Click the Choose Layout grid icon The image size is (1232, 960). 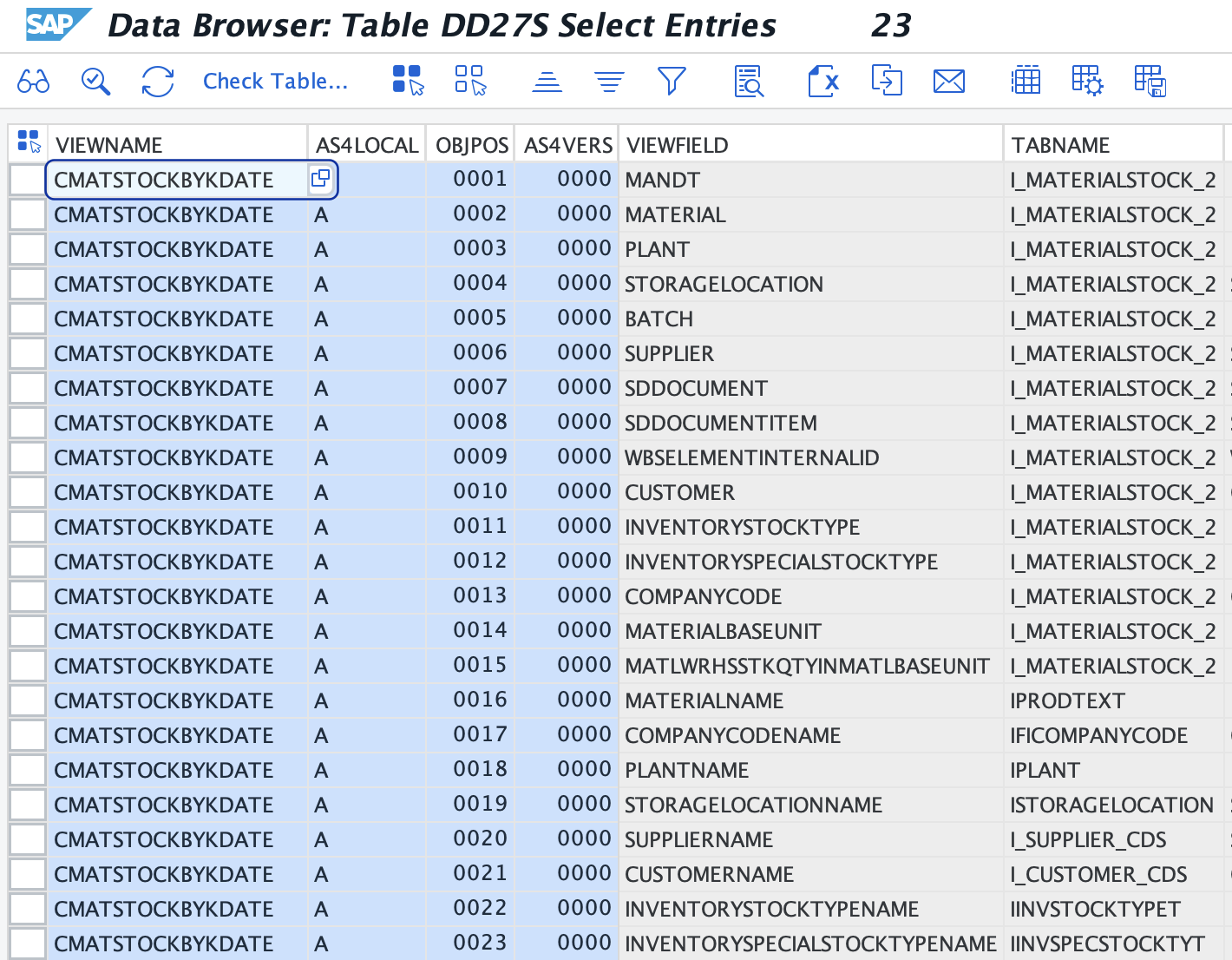[x=1026, y=81]
